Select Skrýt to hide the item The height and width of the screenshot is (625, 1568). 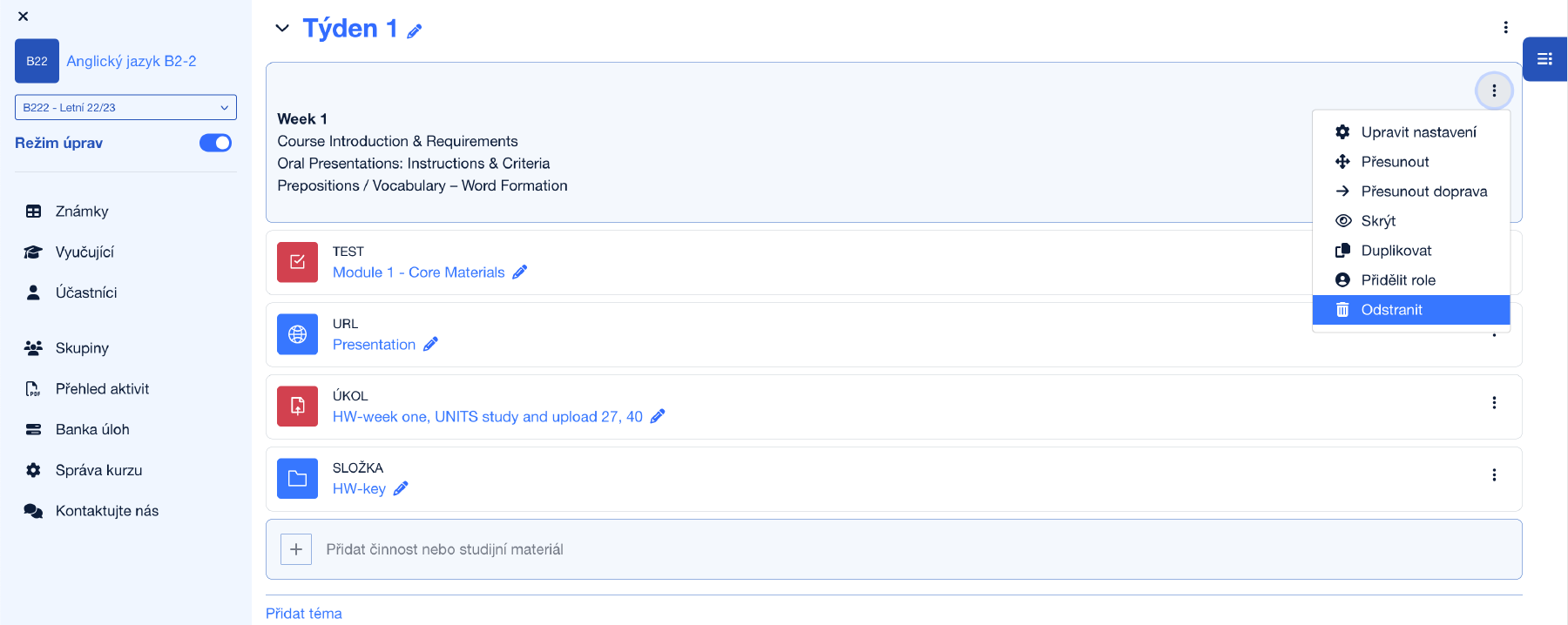[1378, 221]
